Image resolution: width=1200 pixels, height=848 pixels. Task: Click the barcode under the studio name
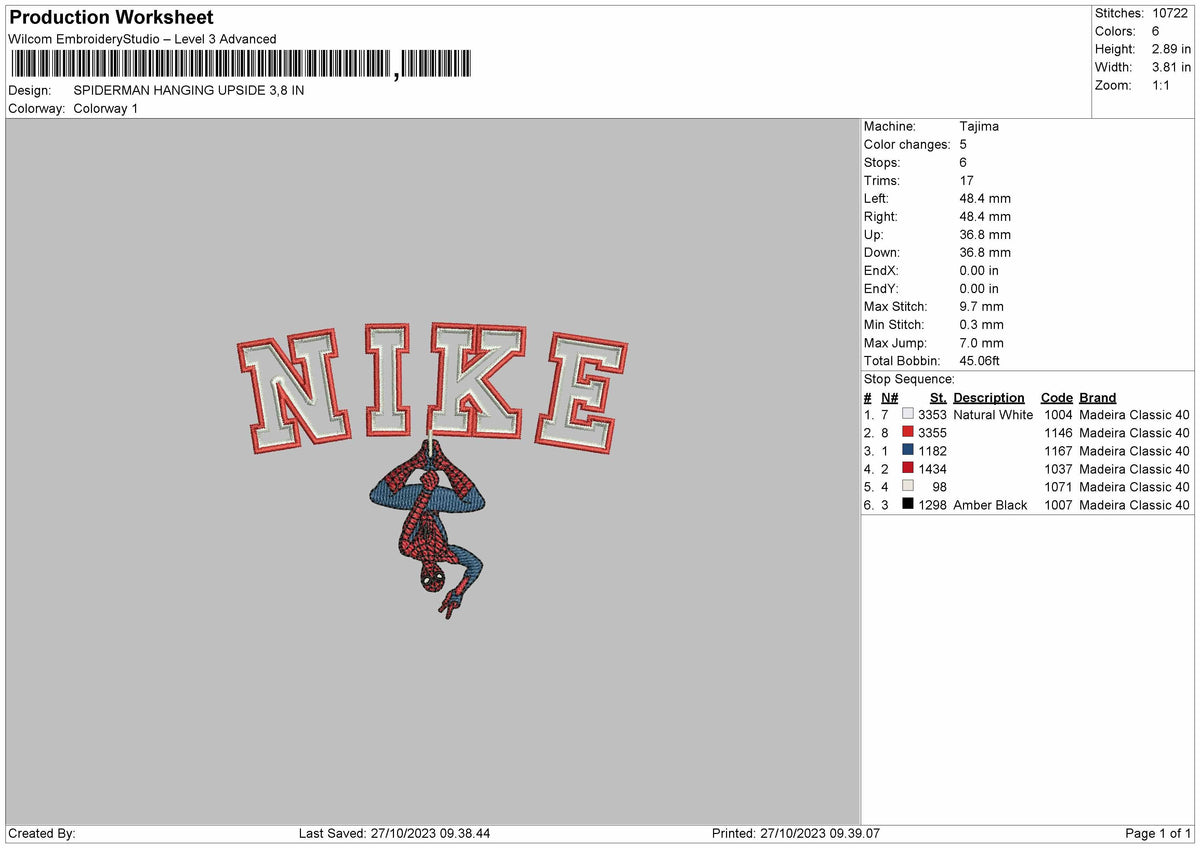click(240, 64)
